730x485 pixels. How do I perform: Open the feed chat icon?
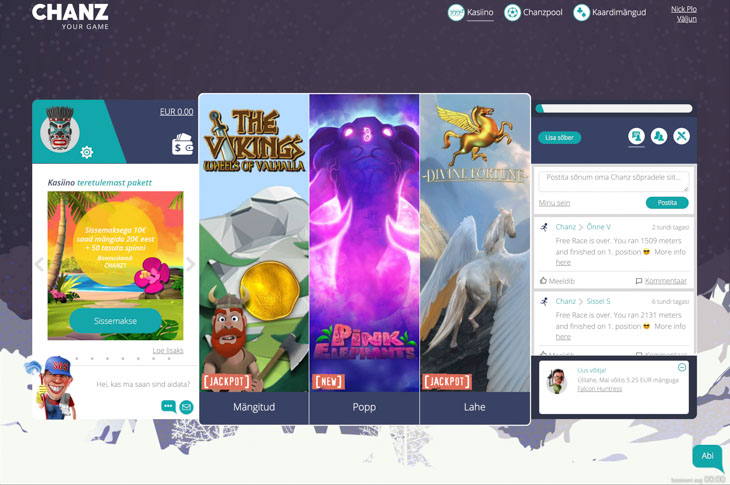(x=636, y=136)
